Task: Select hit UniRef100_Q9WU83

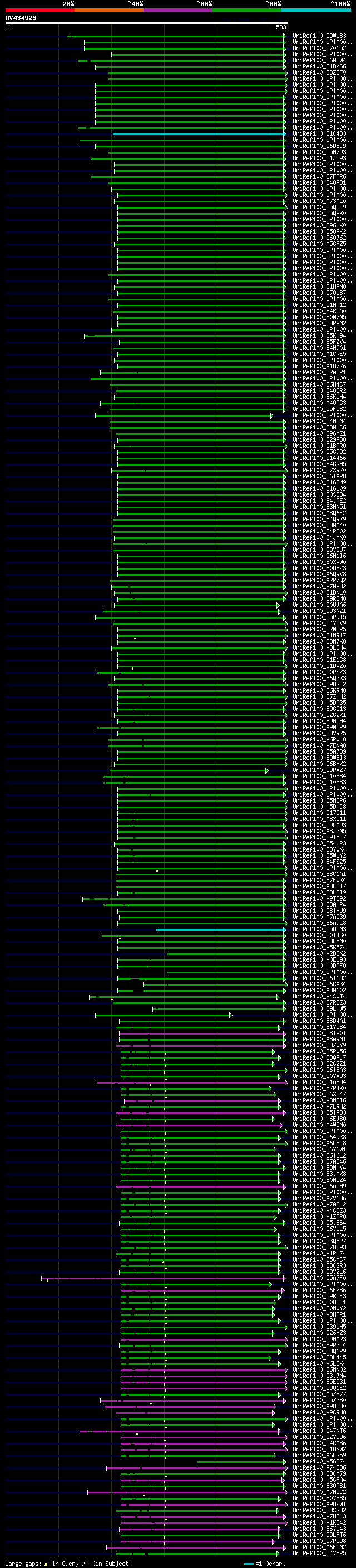Action: (x=319, y=36)
